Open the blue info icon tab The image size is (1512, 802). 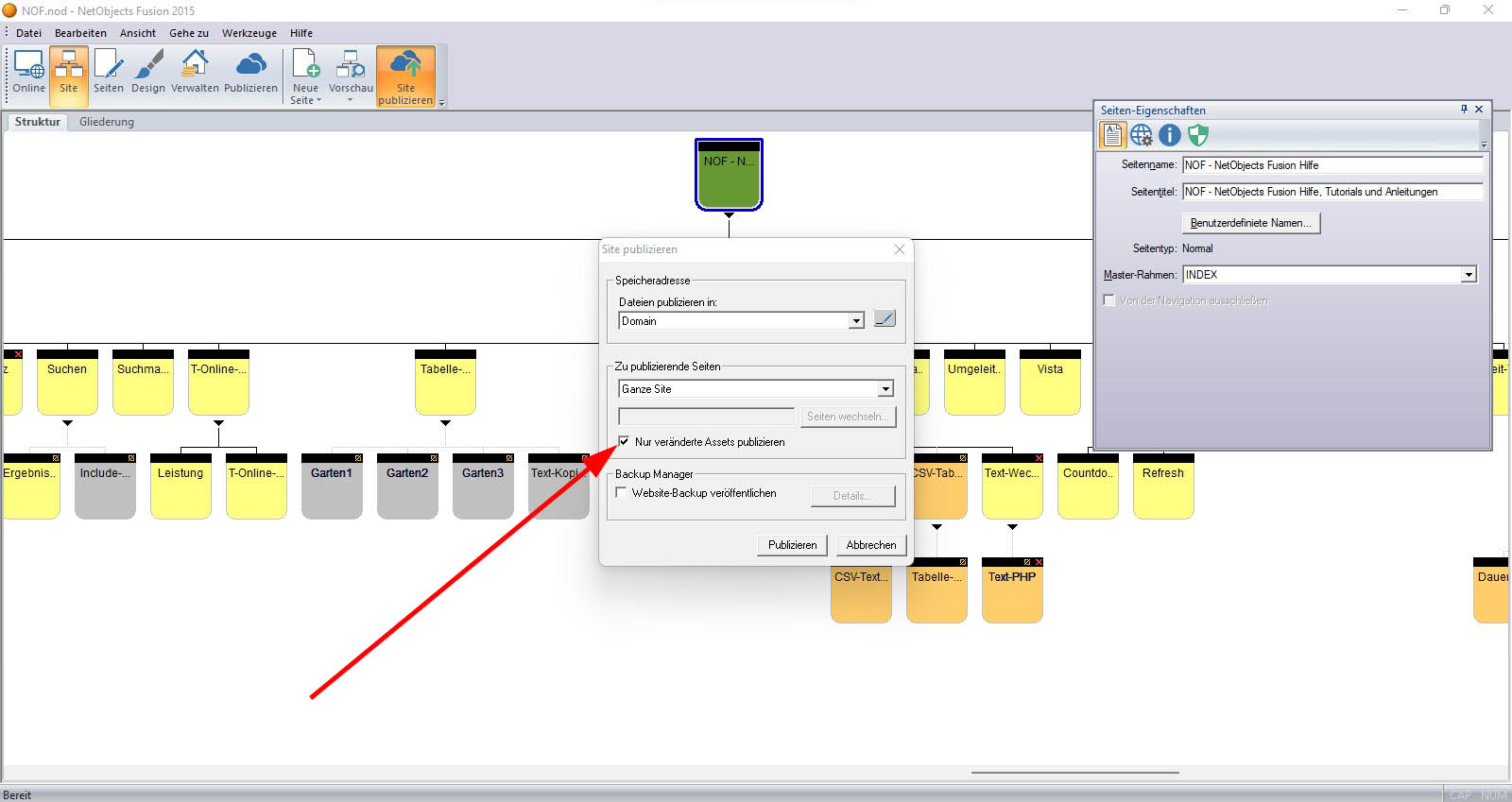pos(1170,135)
